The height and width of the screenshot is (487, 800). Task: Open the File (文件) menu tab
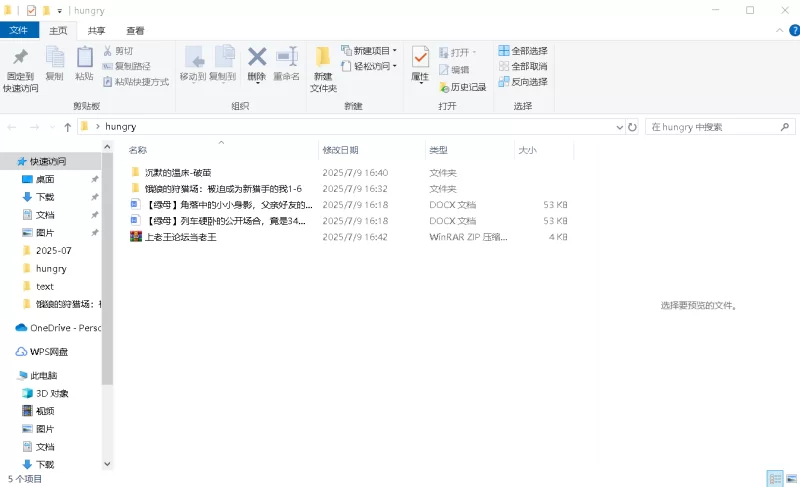tap(19, 30)
